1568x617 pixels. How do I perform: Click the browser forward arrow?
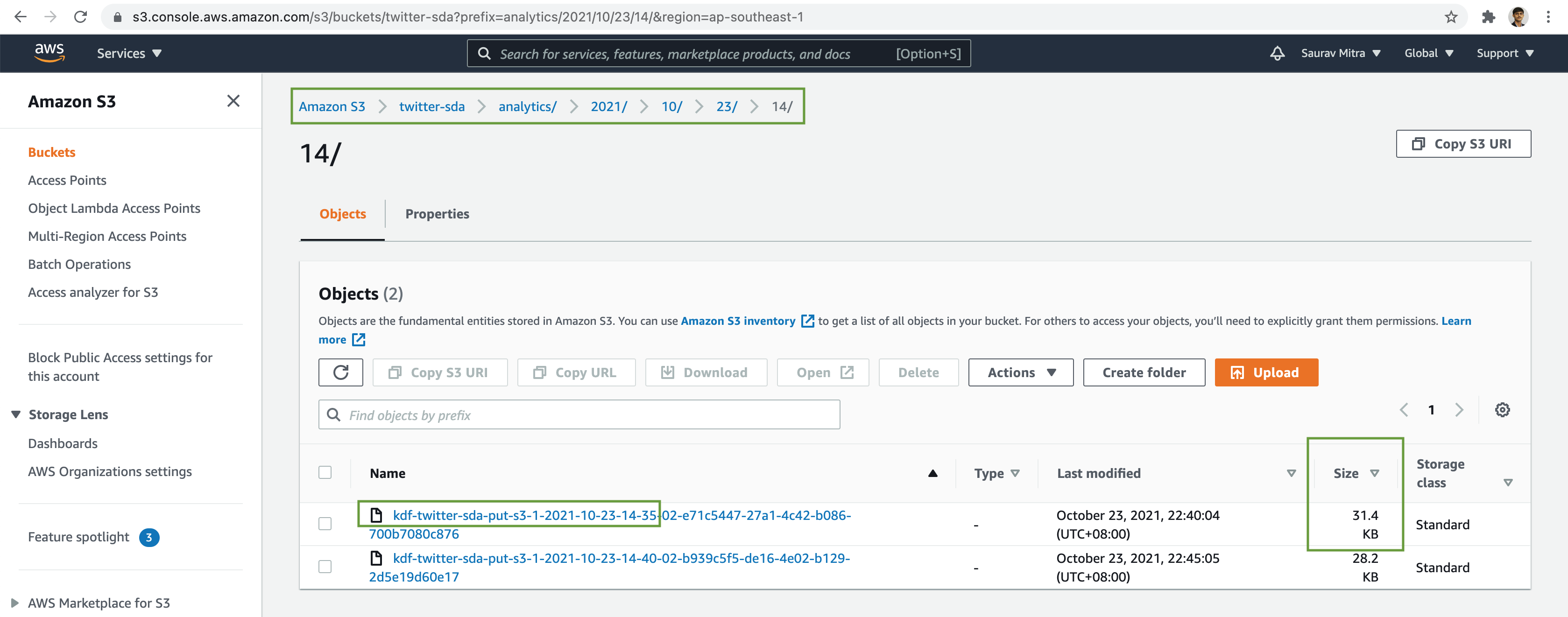point(50,16)
